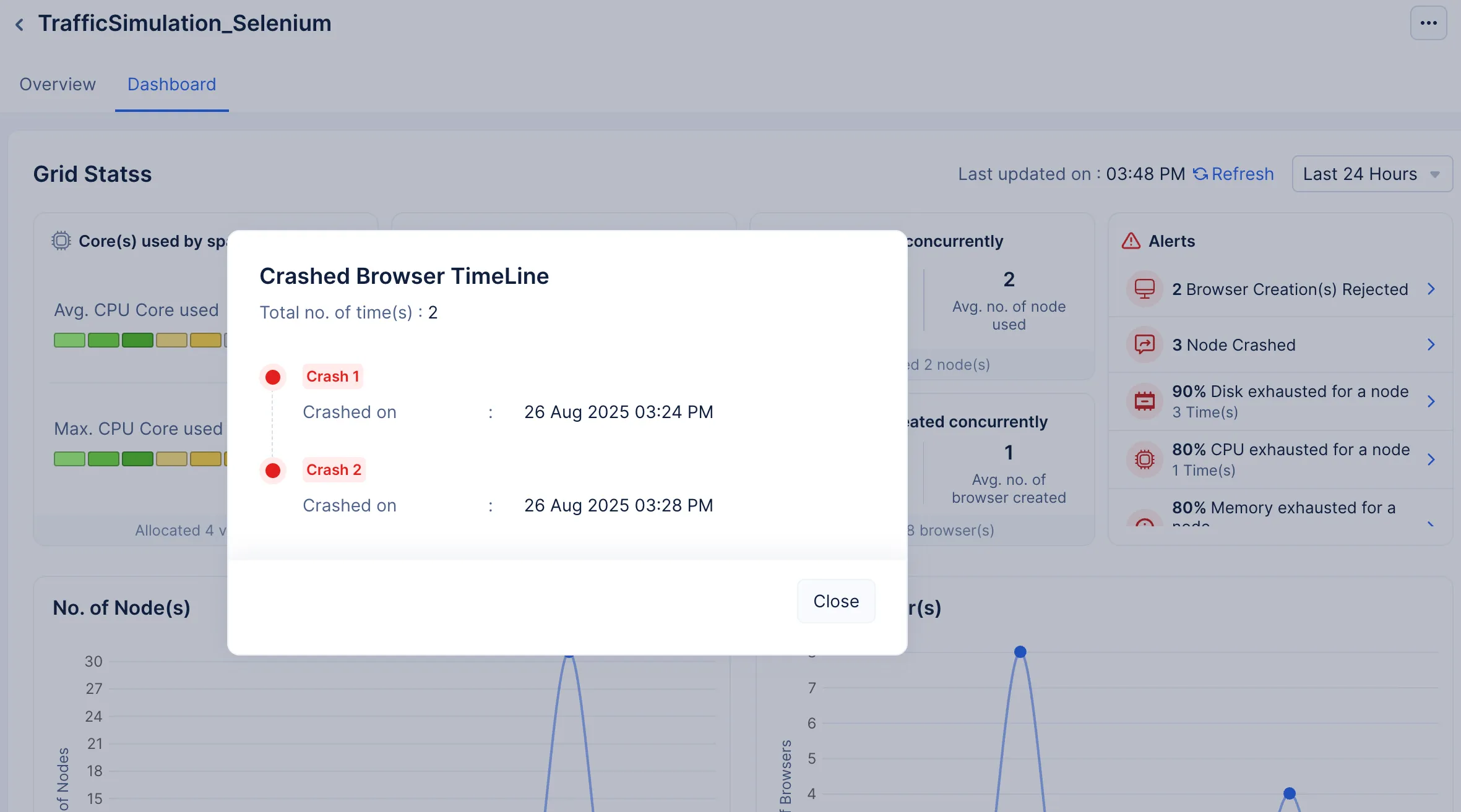Image resolution: width=1461 pixels, height=812 pixels.
Task: Click the Node Crashed message icon
Action: click(x=1144, y=344)
